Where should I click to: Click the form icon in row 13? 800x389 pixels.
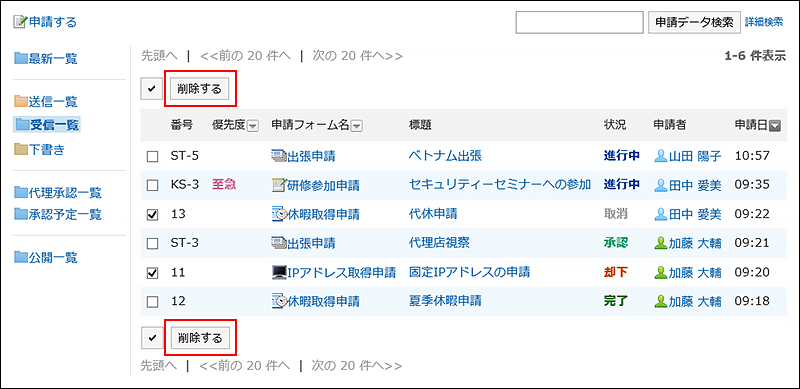(x=279, y=214)
